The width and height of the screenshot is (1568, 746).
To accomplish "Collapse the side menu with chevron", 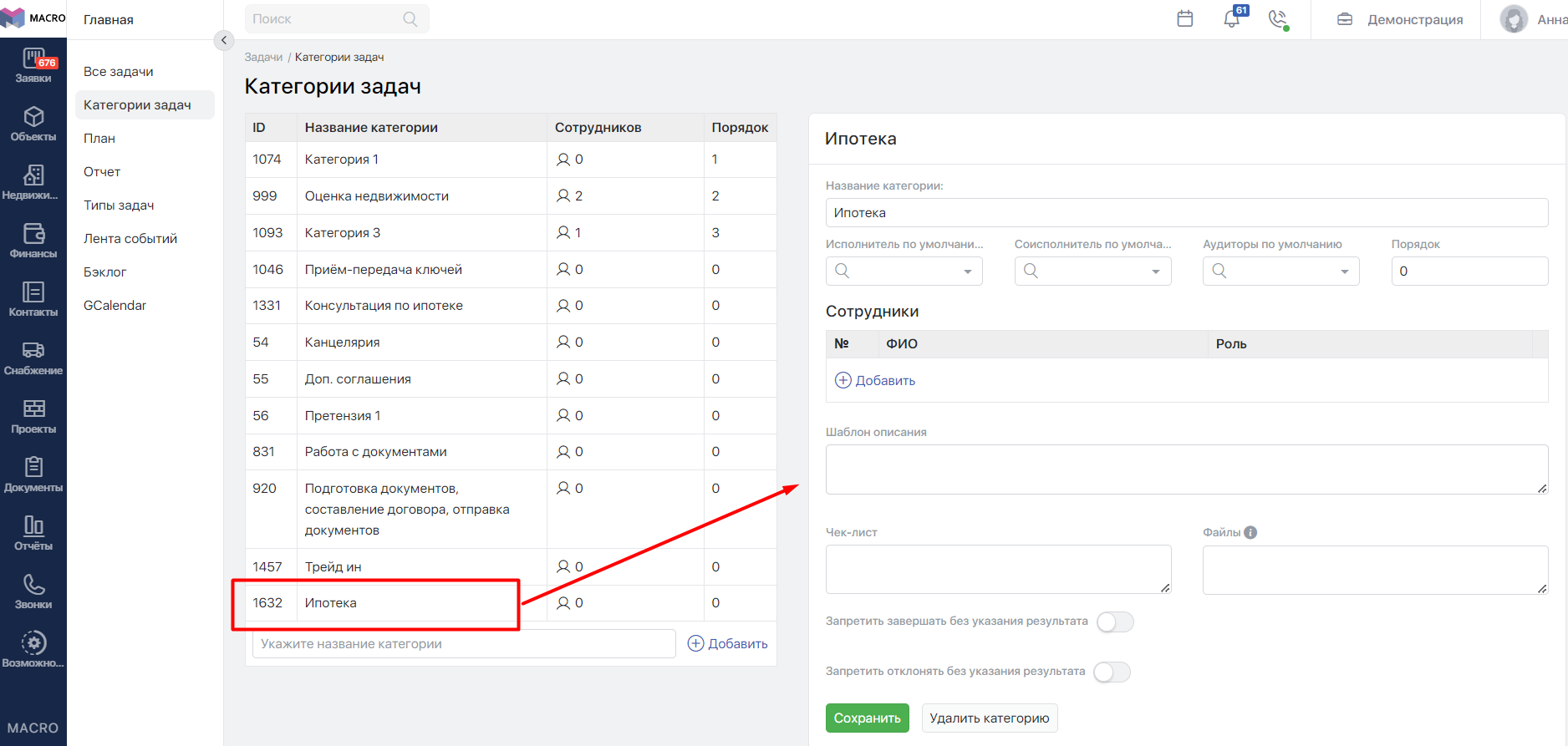I will [x=224, y=40].
